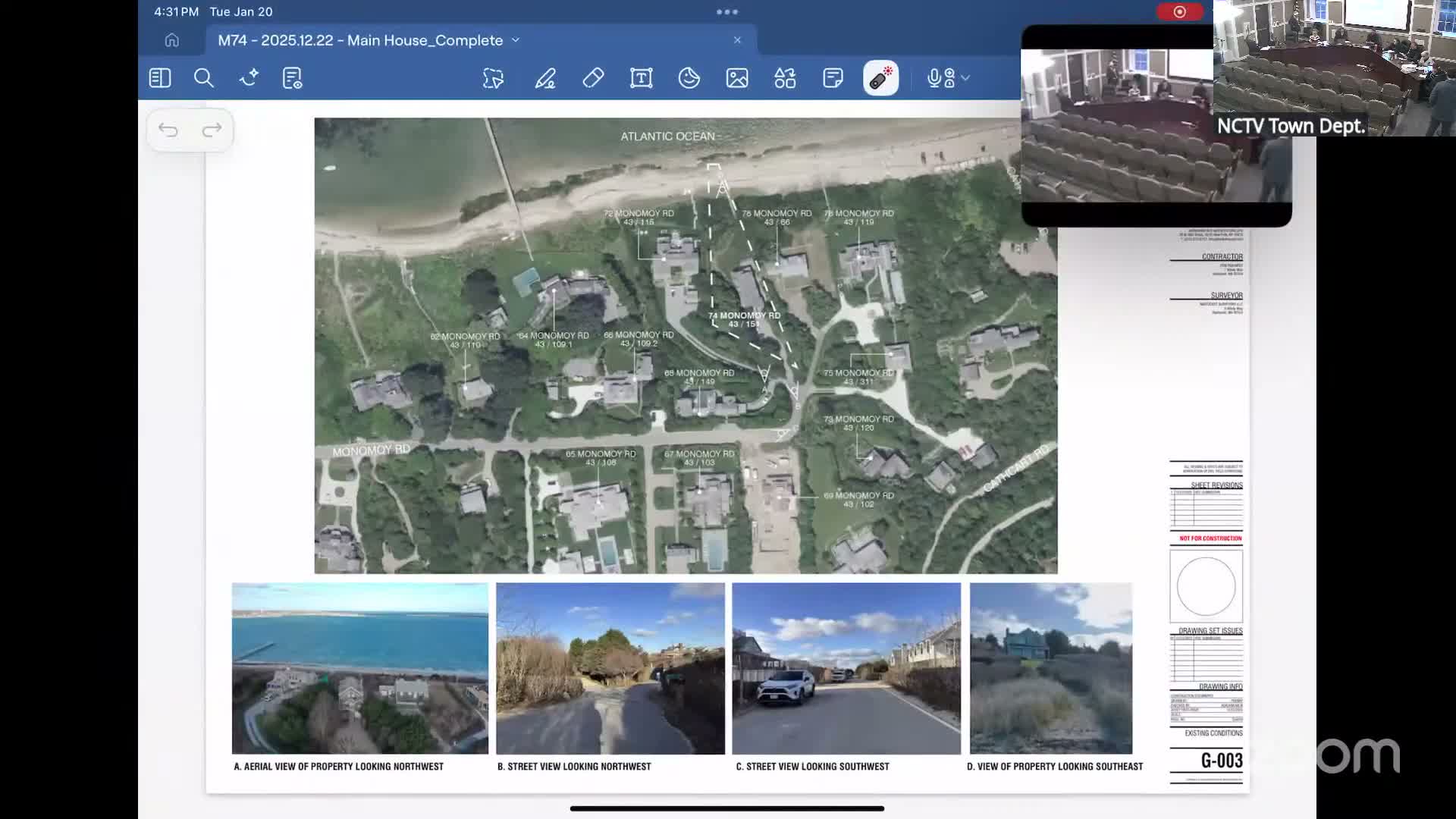The image size is (1456, 819).
Task: Select the Search tool
Action: [x=204, y=78]
